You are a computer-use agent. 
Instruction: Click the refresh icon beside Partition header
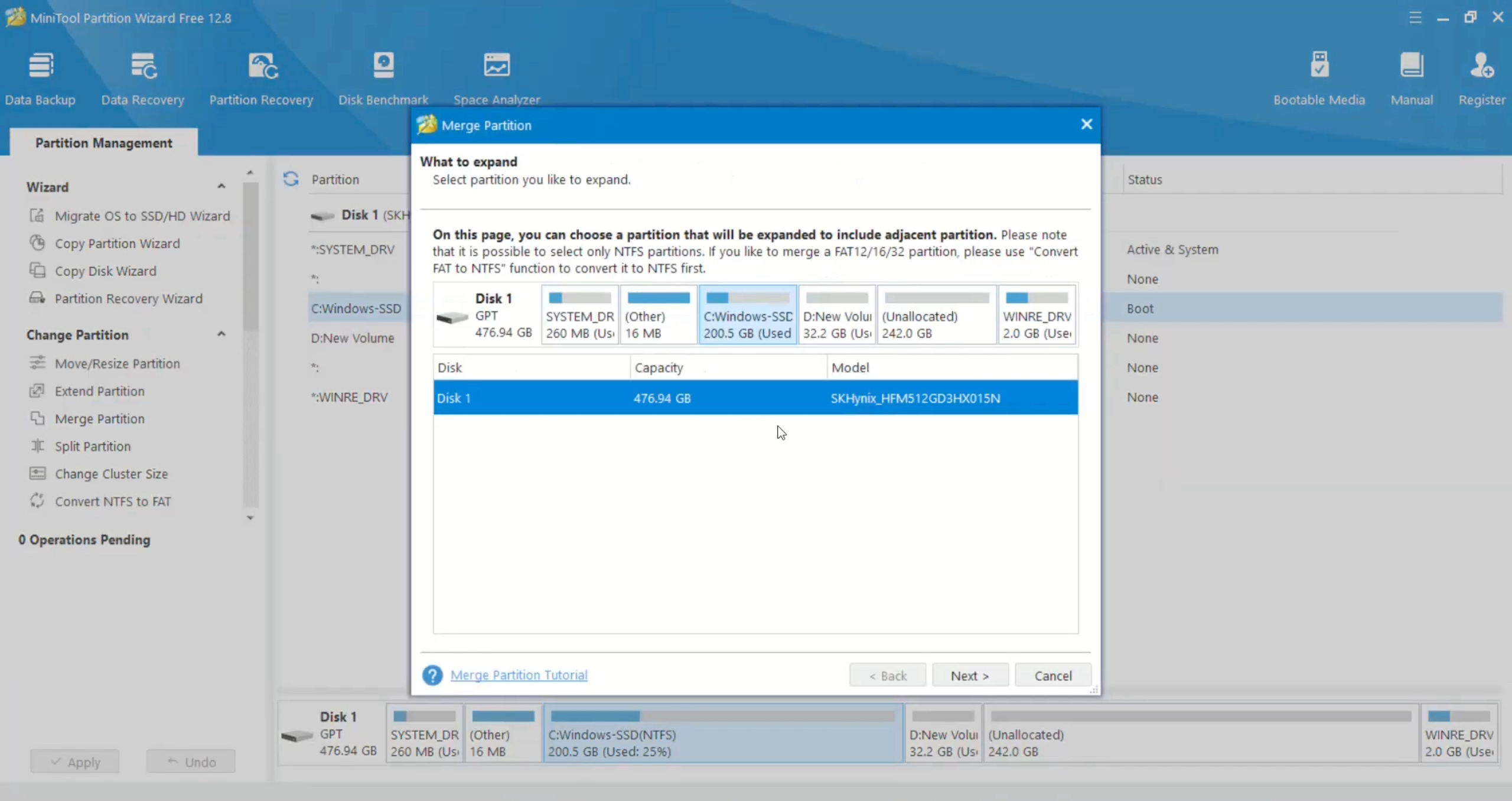[x=291, y=179]
